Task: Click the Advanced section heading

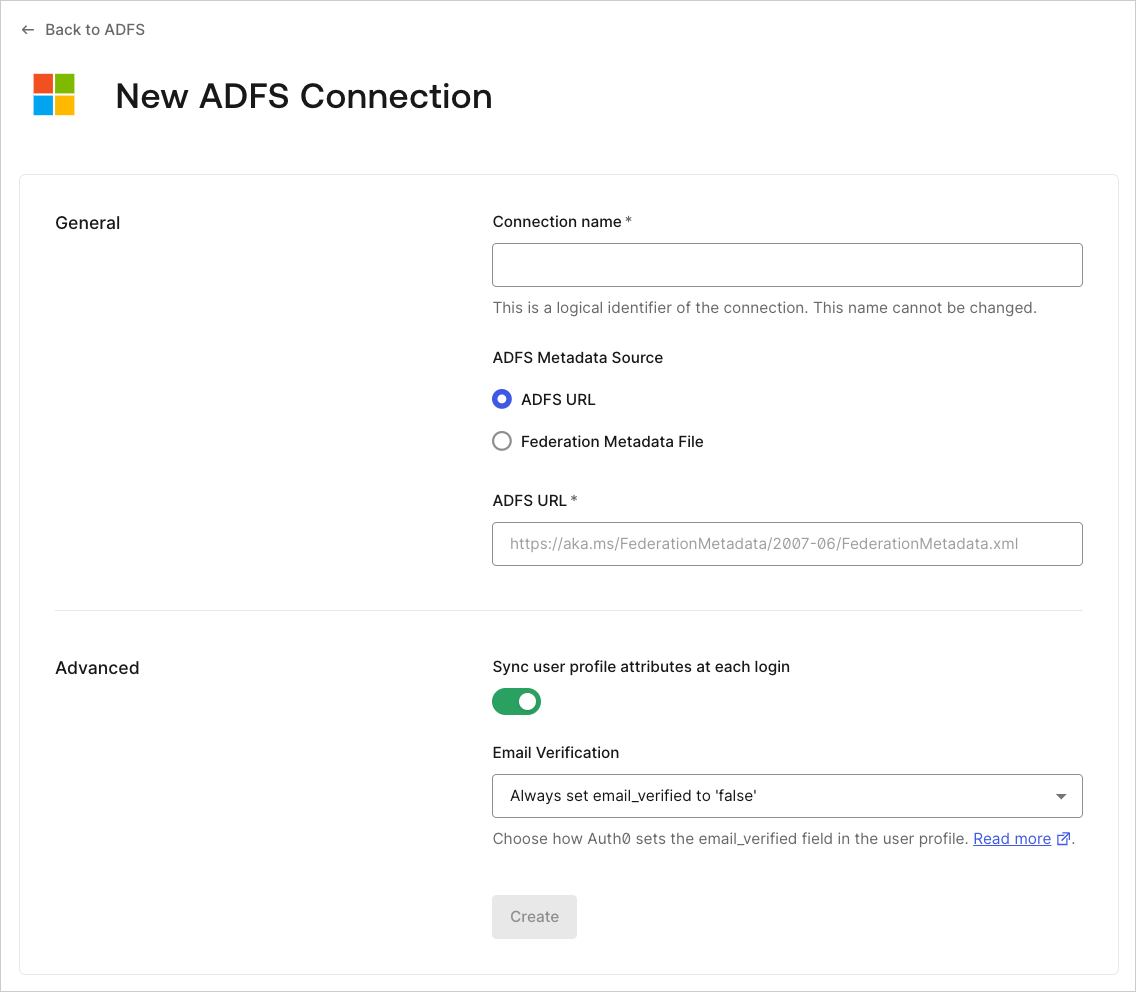Action: click(x=97, y=667)
